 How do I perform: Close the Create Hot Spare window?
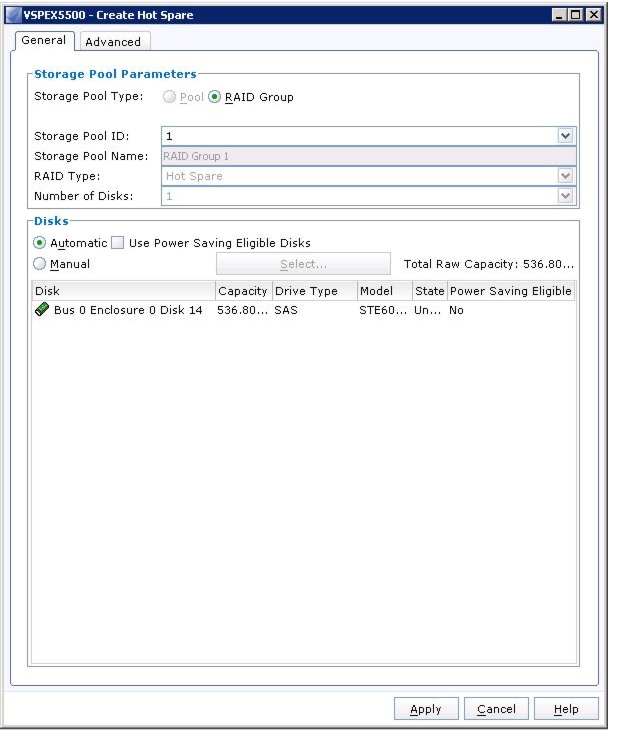tap(593, 15)
